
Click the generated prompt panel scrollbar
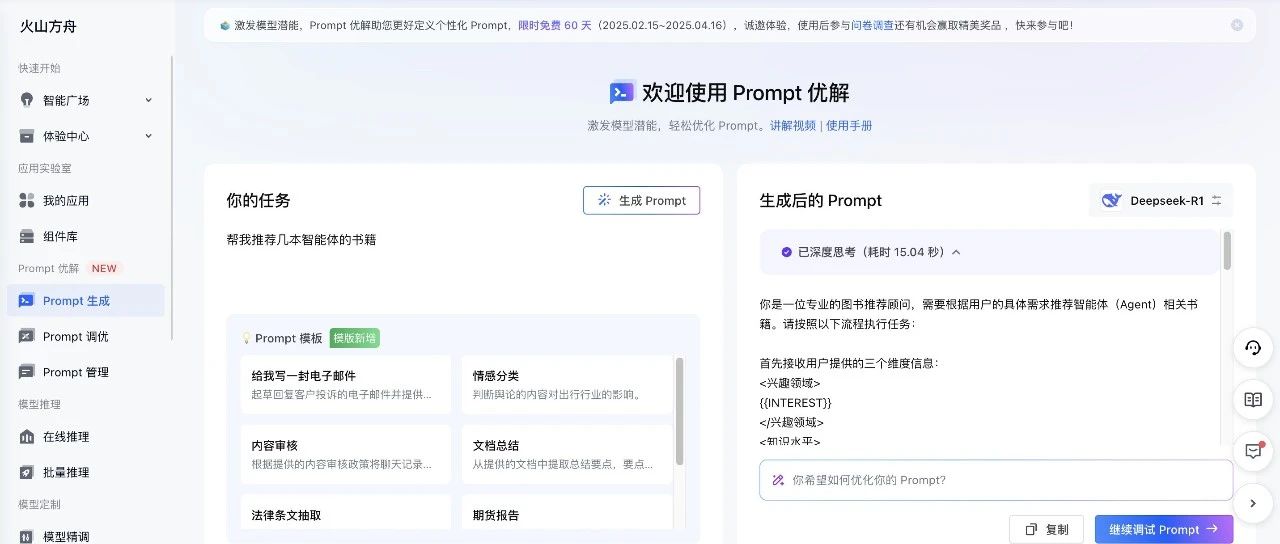1227,251
